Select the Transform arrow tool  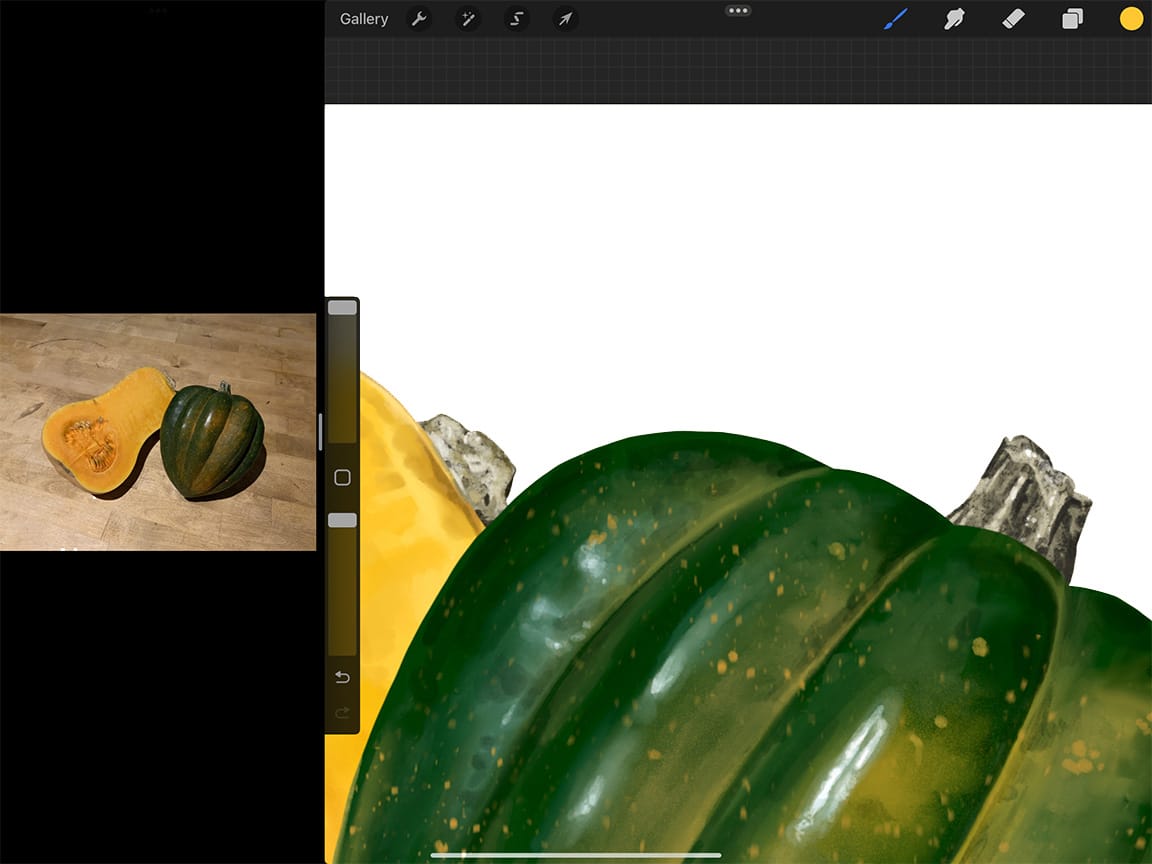(x=565, y=18)
